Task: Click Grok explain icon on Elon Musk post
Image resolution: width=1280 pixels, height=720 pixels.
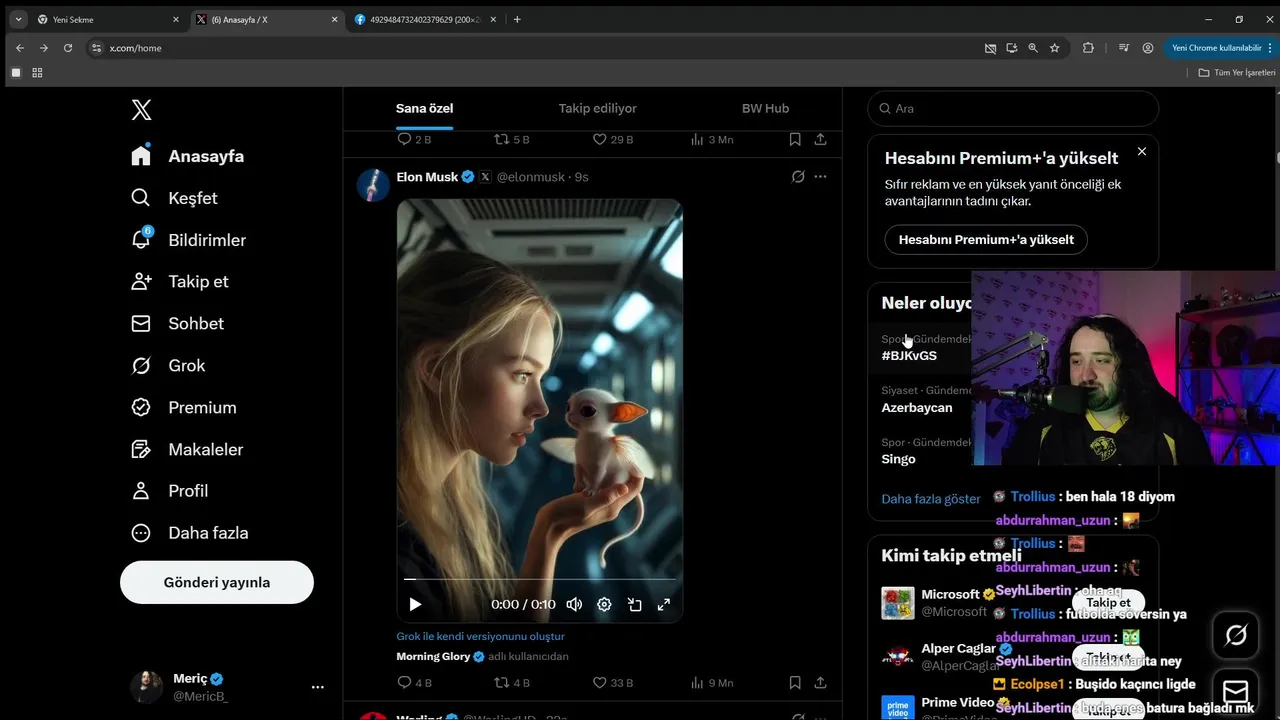Action: 798,177
